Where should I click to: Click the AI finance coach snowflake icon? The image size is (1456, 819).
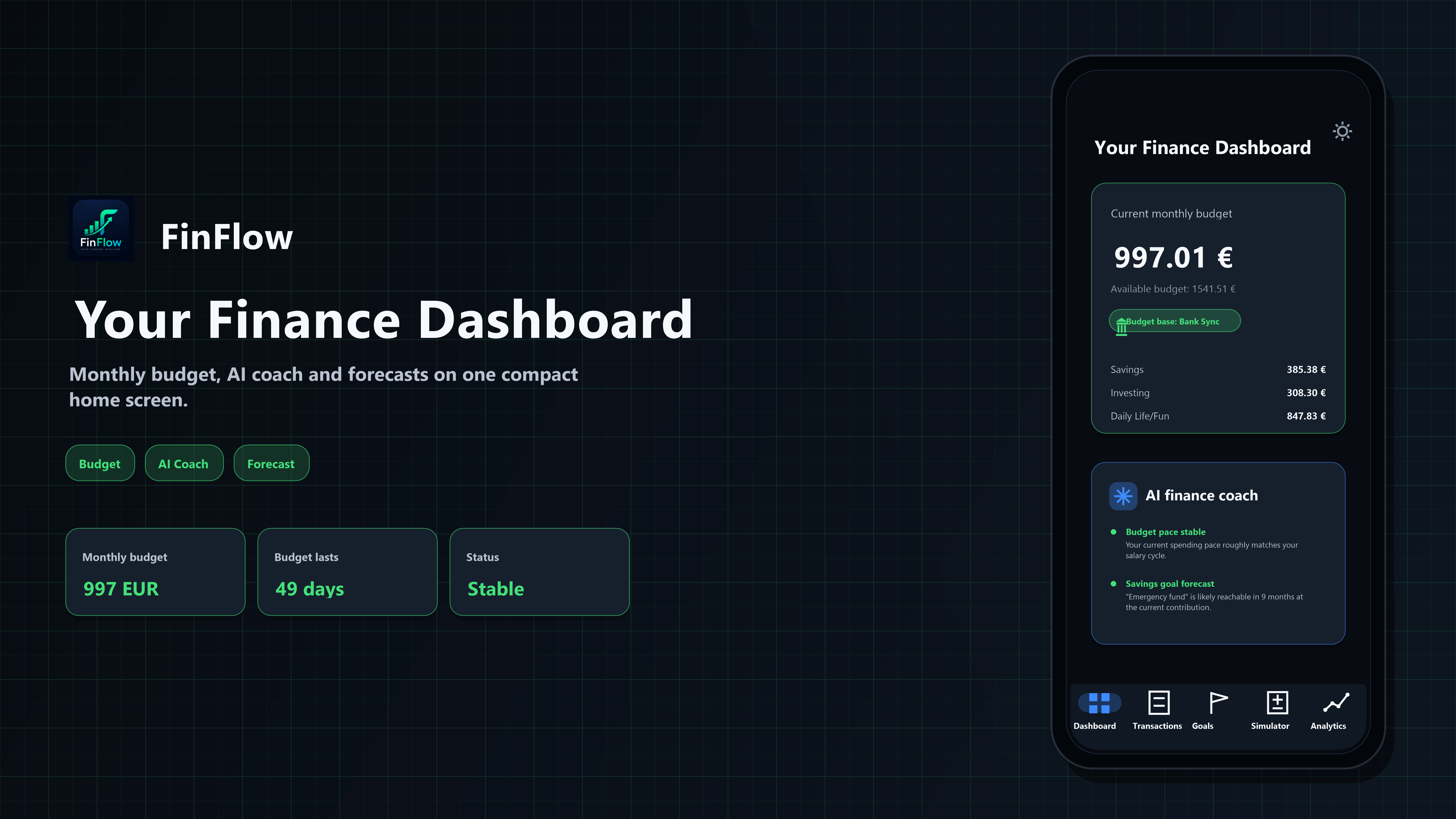1123,496
